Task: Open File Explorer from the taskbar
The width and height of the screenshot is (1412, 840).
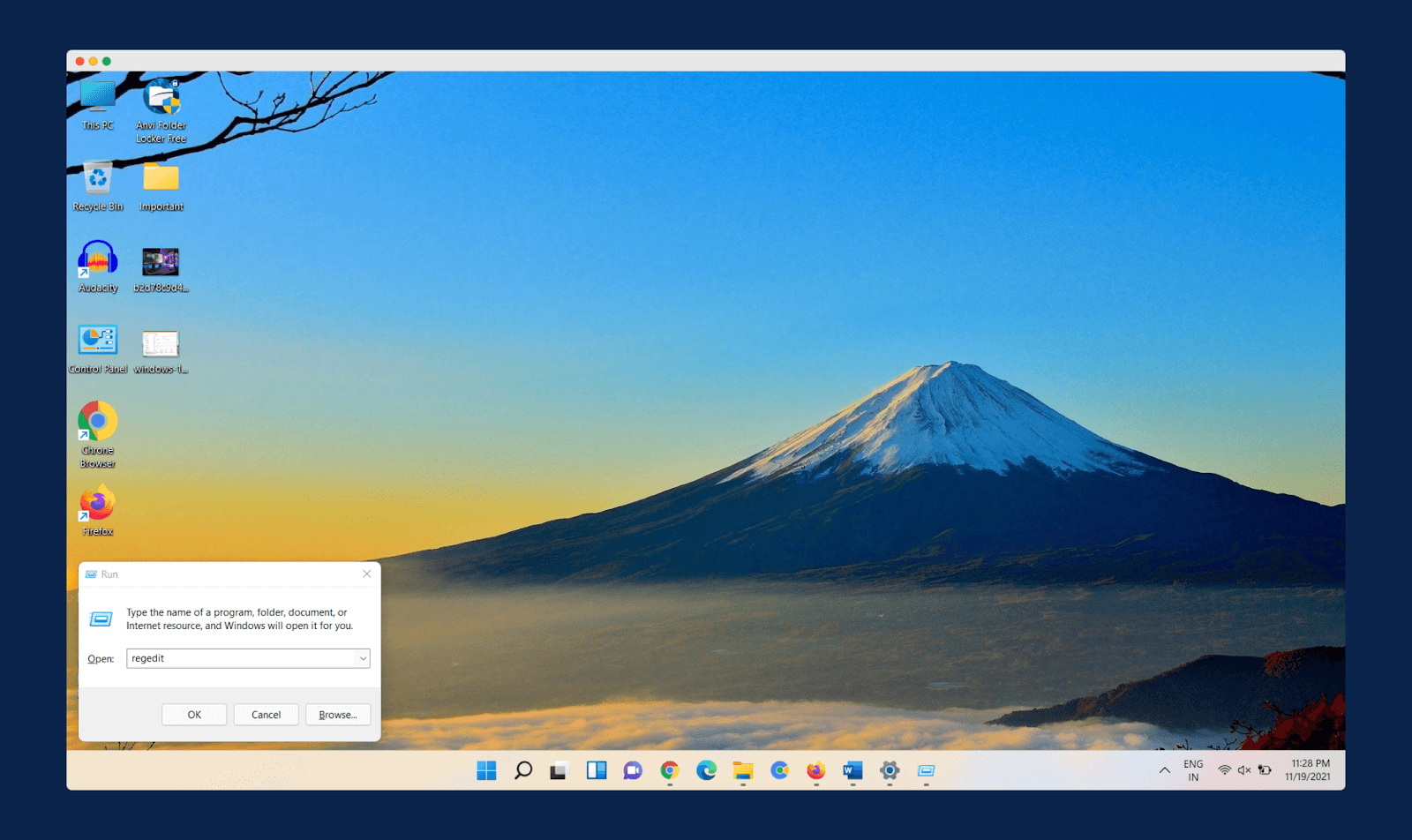Action: (742, 770)
